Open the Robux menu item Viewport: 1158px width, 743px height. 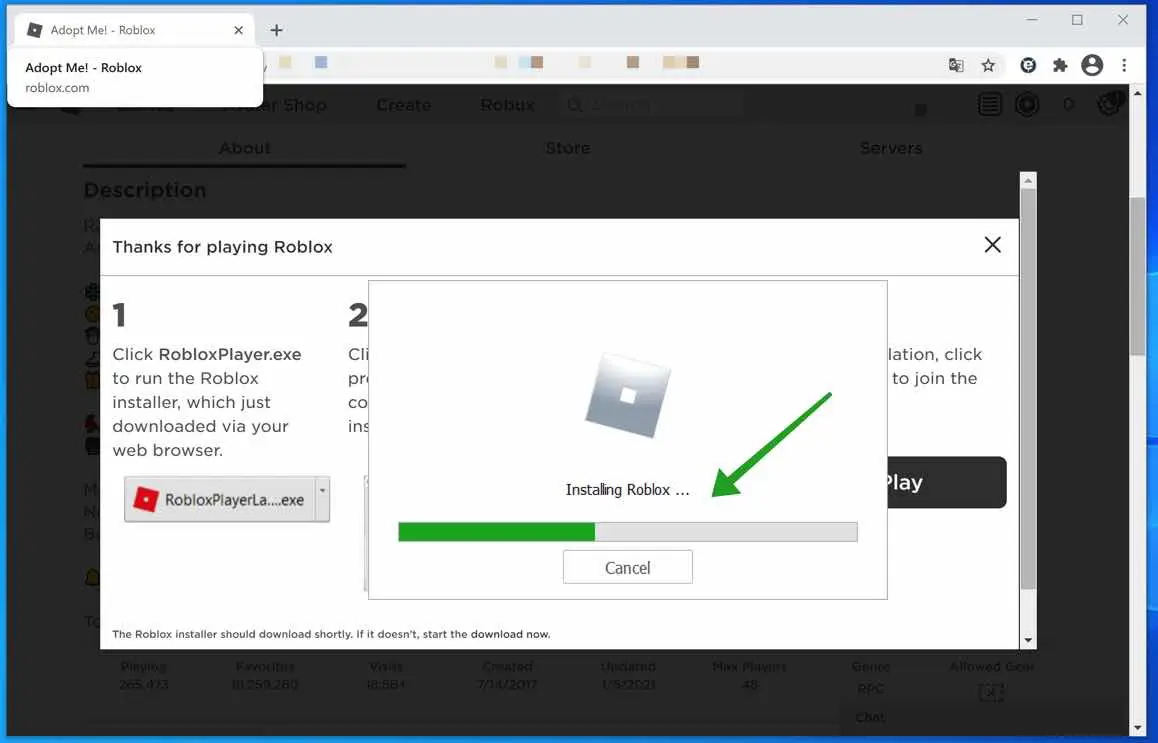(x=507, y=105)
